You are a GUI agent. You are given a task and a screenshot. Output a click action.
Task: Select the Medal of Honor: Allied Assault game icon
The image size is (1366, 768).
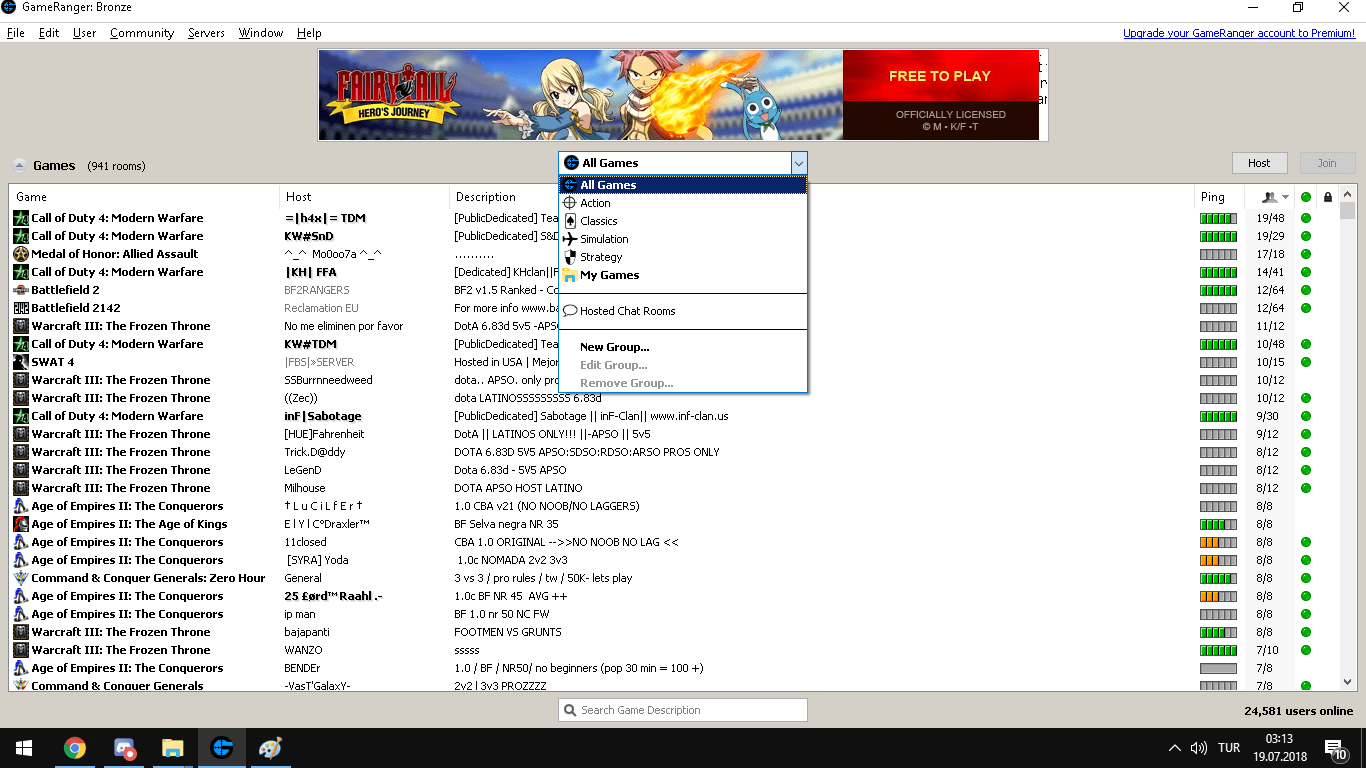coord(21,254)
